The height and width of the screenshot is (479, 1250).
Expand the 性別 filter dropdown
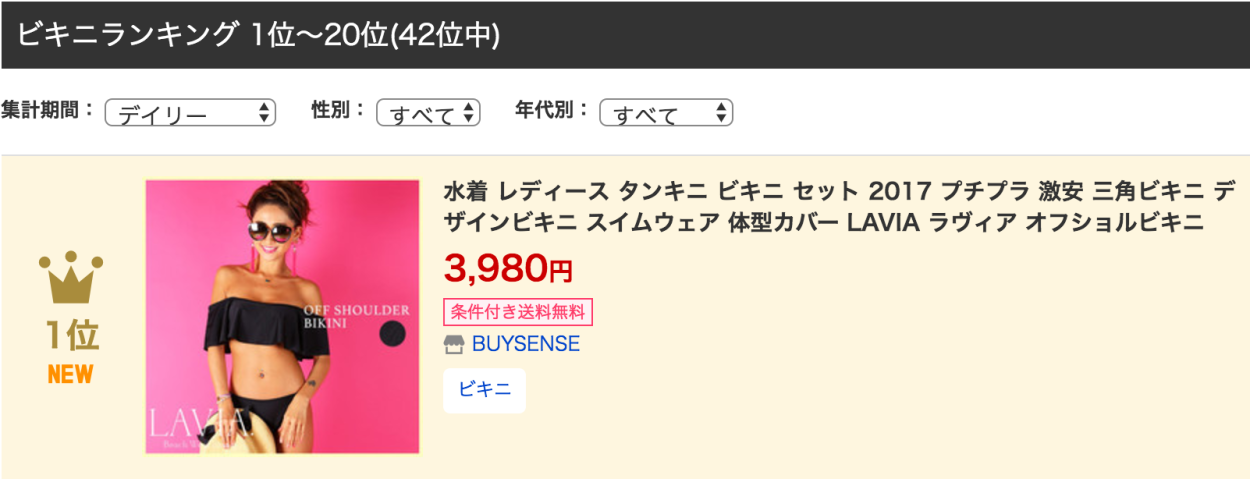(x=428, y=113)
